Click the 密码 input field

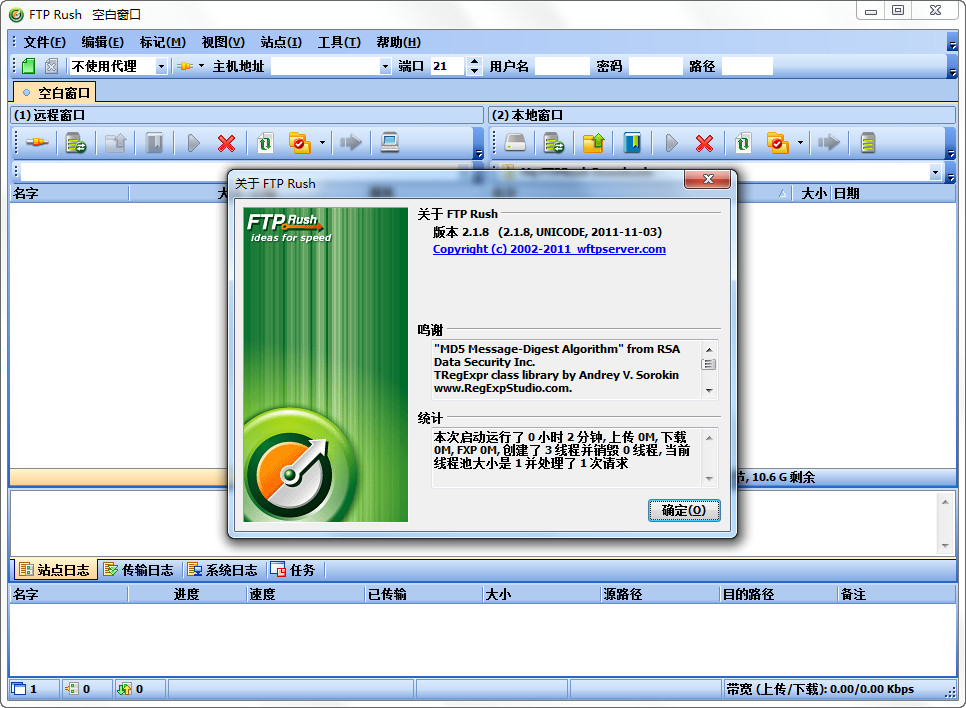656,66
